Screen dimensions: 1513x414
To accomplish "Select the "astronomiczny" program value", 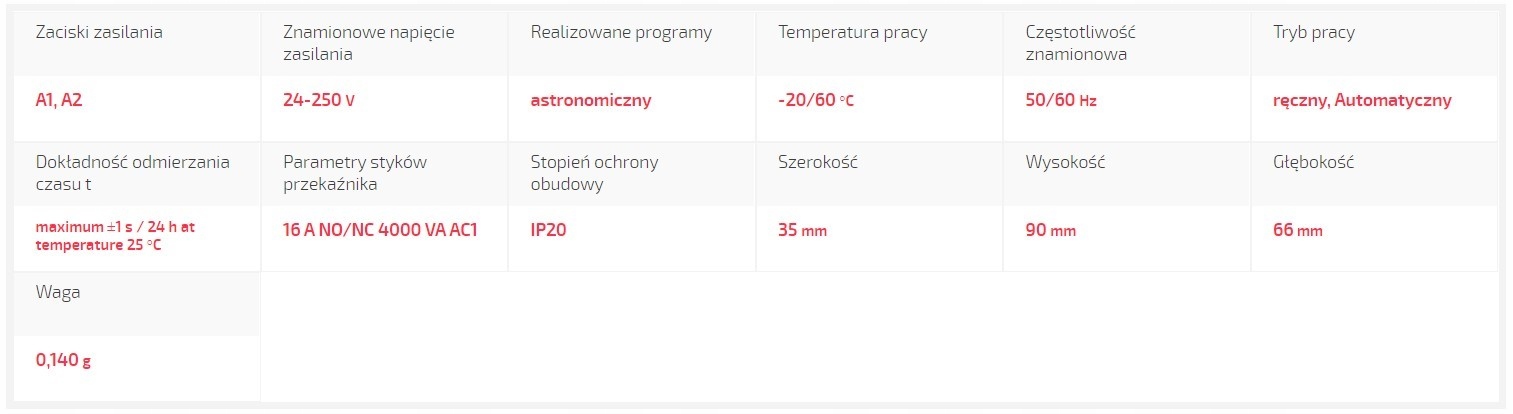I will click(591, 100).
